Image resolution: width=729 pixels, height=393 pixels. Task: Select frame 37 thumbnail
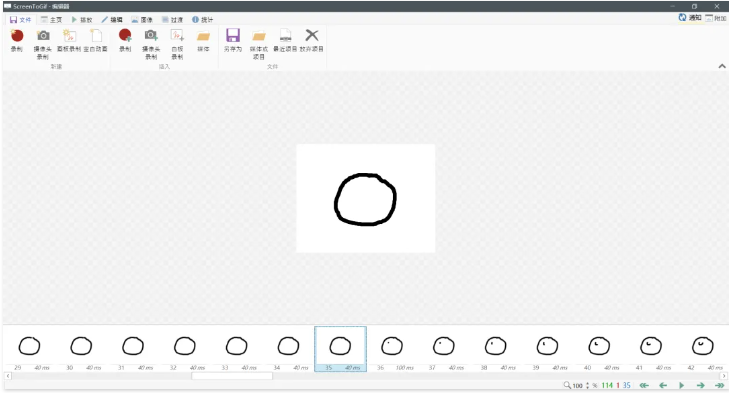click(444, 349)
